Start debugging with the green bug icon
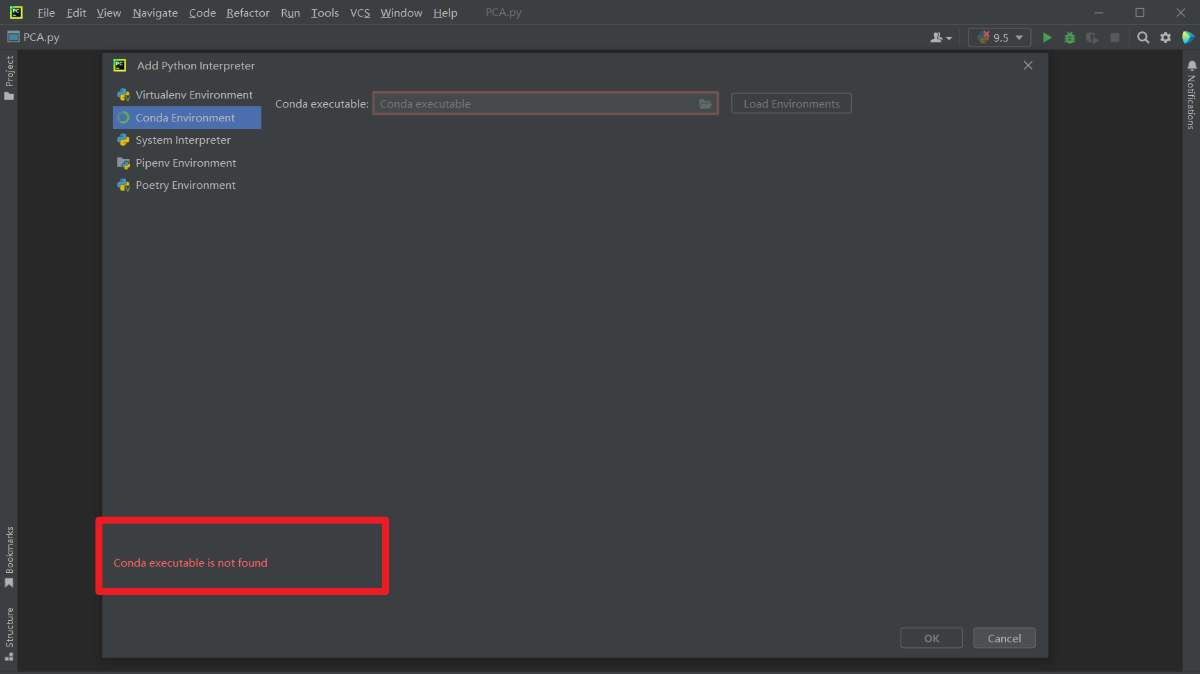This screenshot has height=674, width=1200. pyautogui.click(x=1069, y=38)
